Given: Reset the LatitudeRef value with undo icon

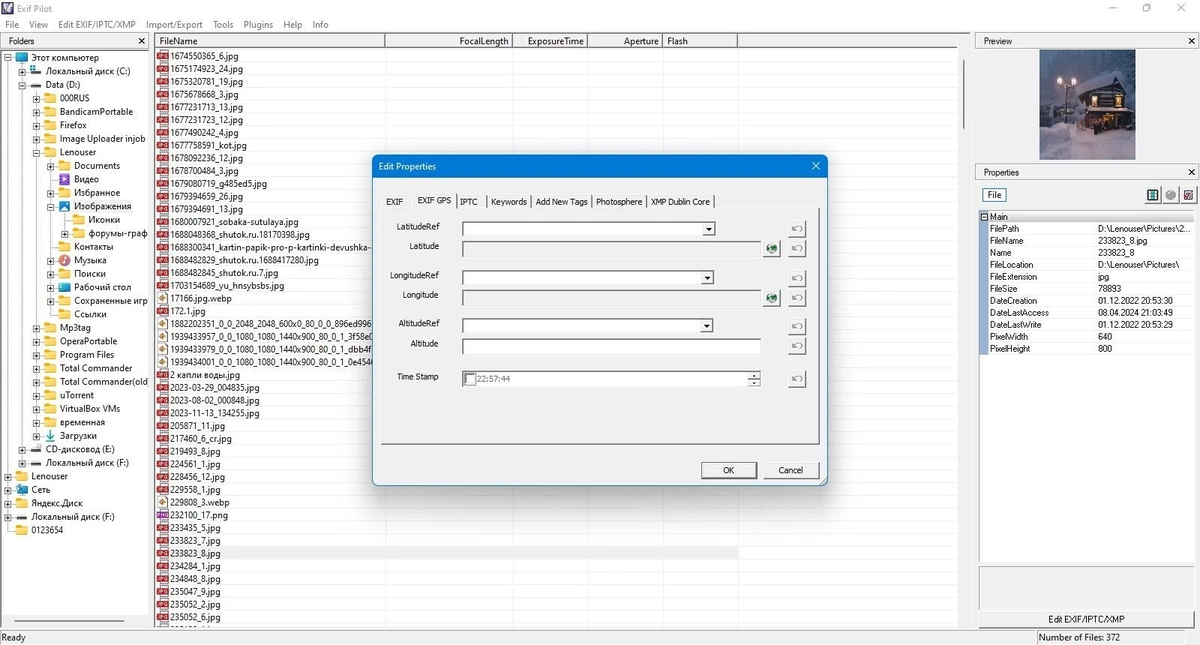Looking at the screenshot, I should coord(797,229).
